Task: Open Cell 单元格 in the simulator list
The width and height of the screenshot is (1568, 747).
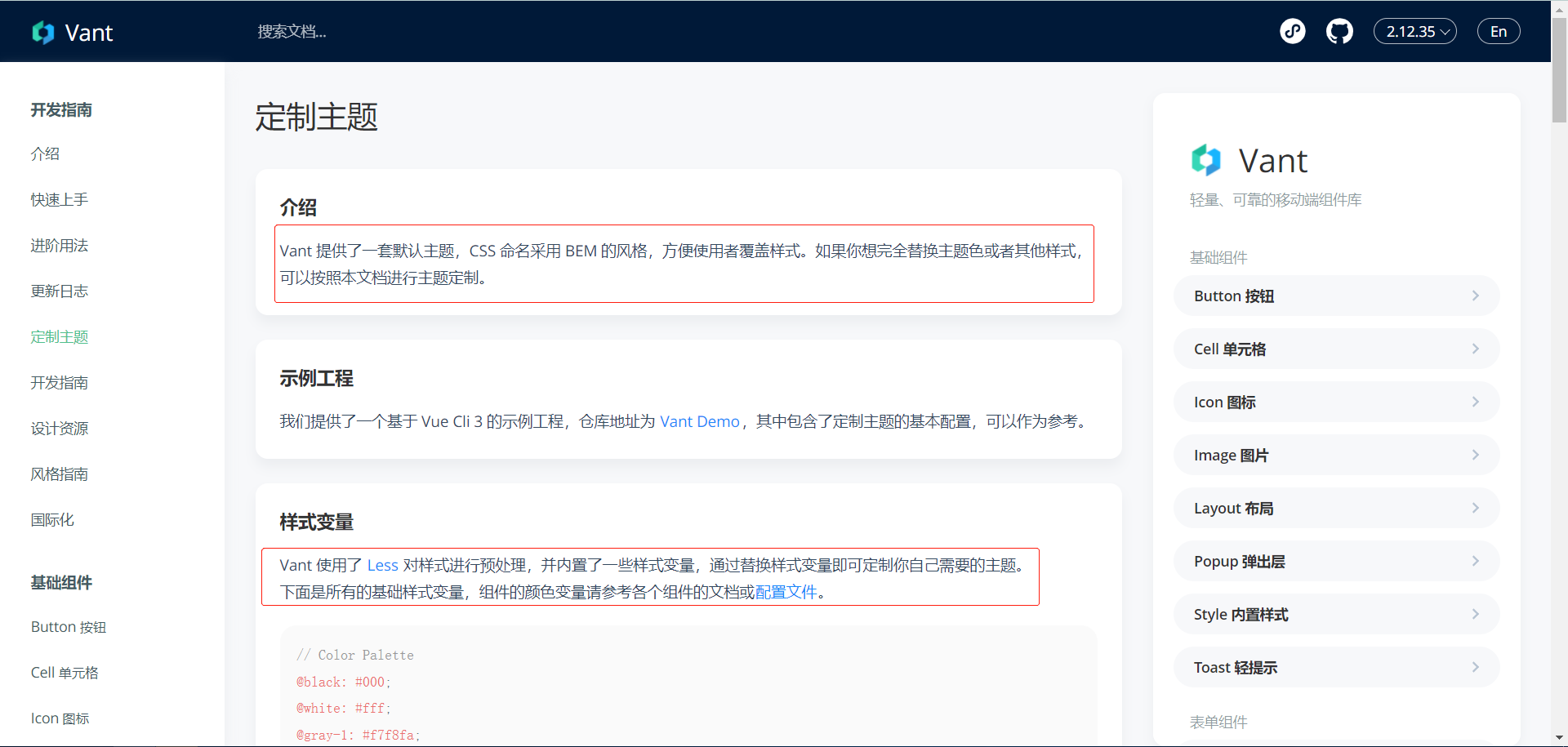Action: [1336, 349]
